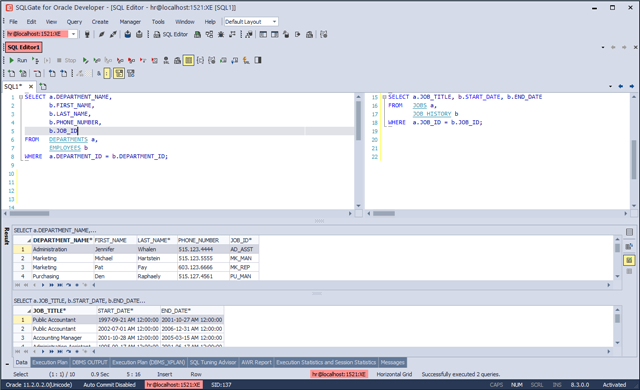This screenshot has height=390, width=640.
Task: Click the DEPARTMENTS table link in the query
Action: click(x=68, y=140)
